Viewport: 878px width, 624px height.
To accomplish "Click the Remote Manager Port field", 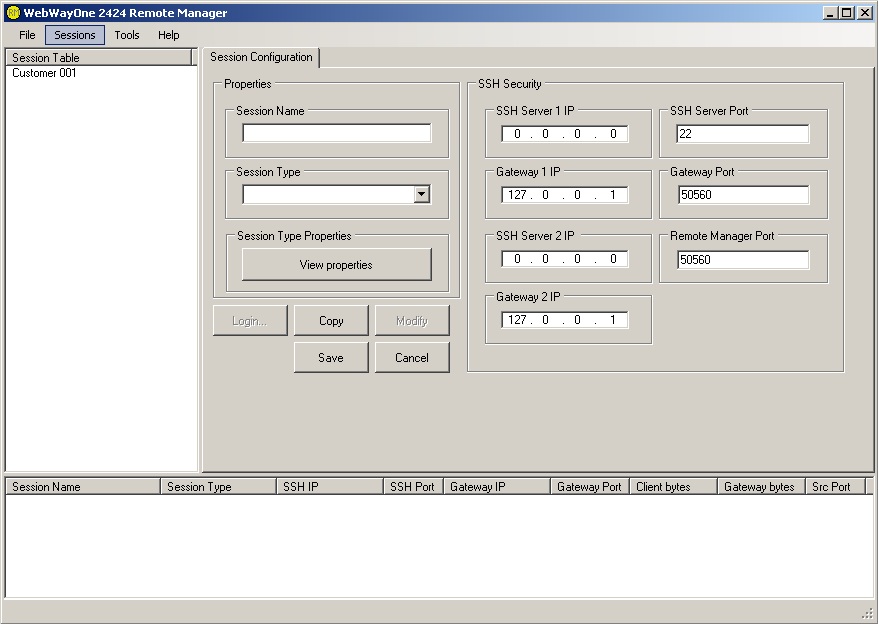I will pos(742,260).
